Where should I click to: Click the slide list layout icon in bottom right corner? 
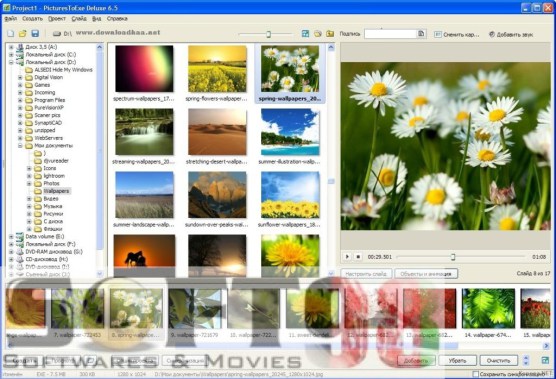(x=545, y=361)
